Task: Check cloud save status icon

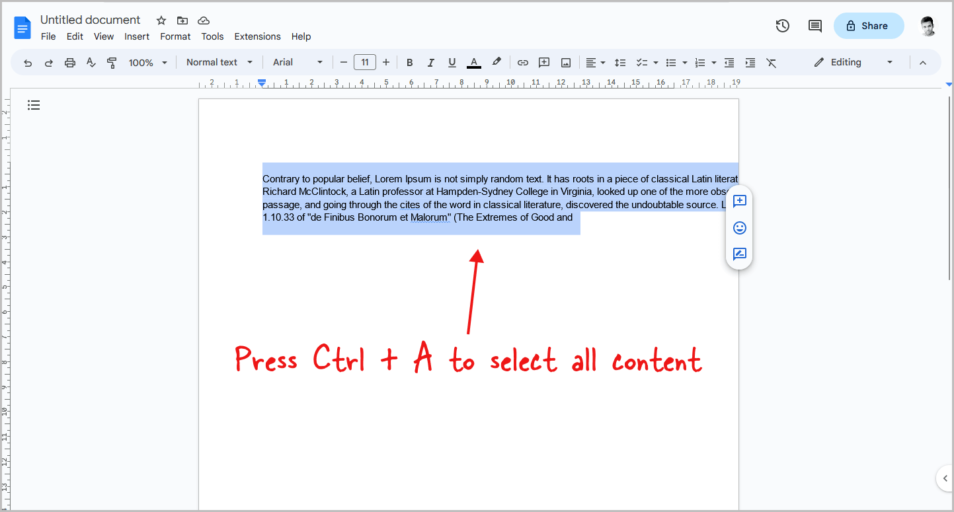Action: pos(204,21)
